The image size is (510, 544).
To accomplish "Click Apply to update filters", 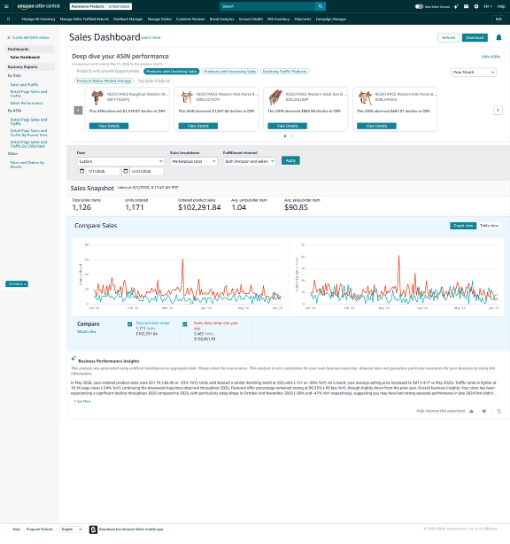I will [x=290, y=161].
